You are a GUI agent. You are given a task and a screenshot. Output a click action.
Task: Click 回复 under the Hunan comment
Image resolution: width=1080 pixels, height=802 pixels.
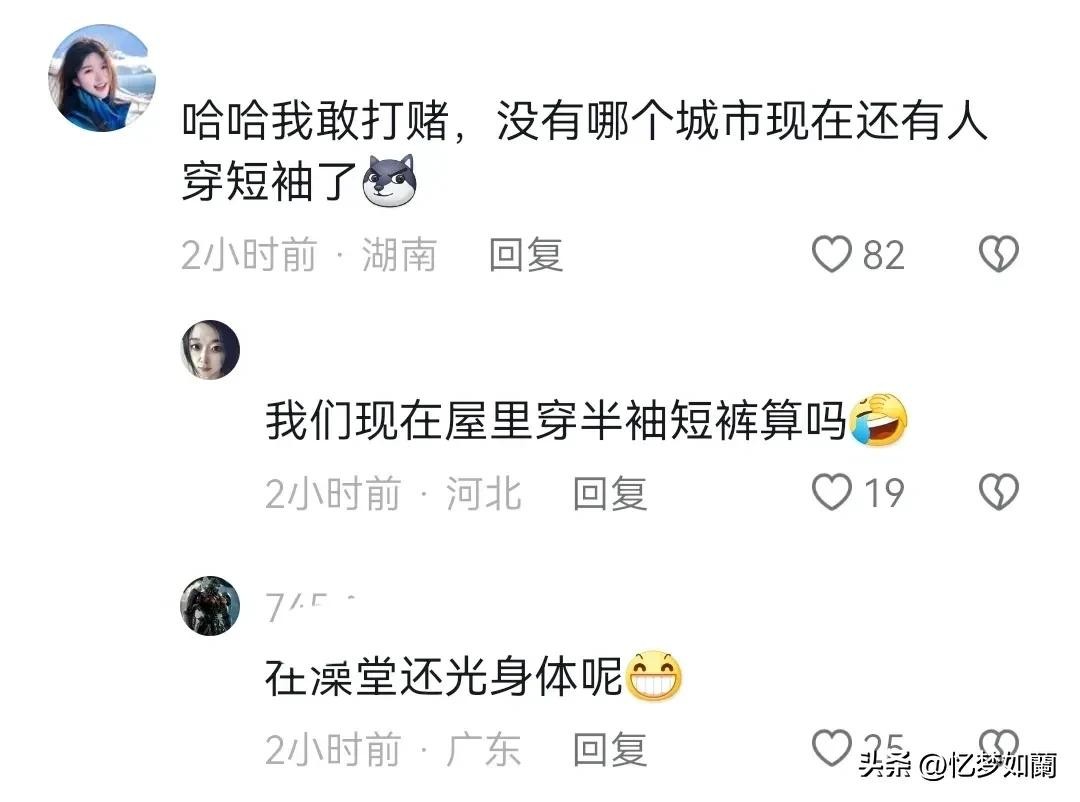tap(526, 255)
